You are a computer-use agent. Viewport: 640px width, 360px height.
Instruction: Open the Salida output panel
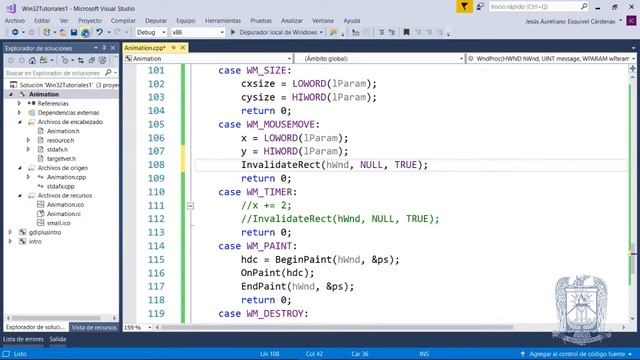58,339
